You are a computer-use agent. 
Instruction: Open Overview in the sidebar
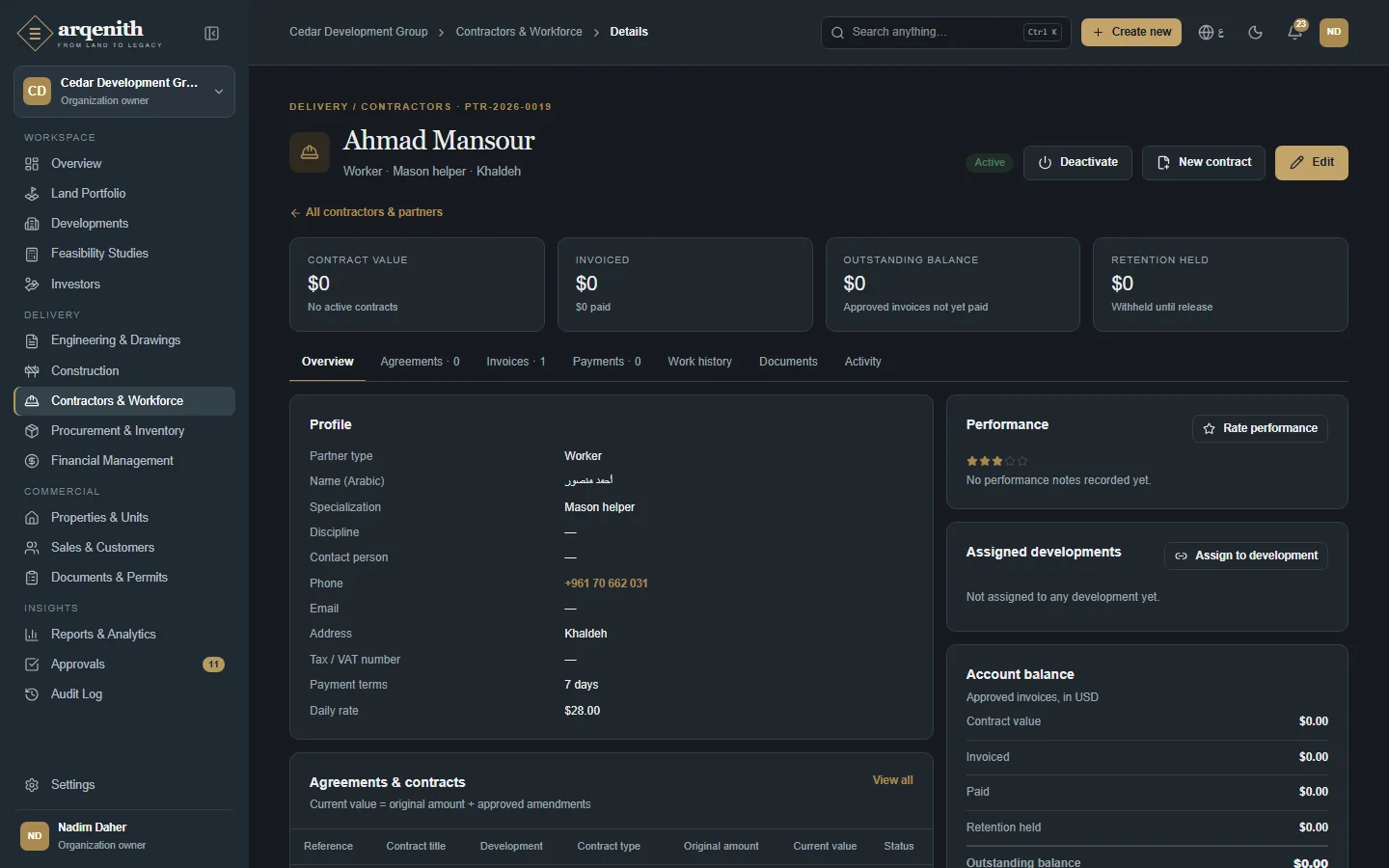(124, 164)
